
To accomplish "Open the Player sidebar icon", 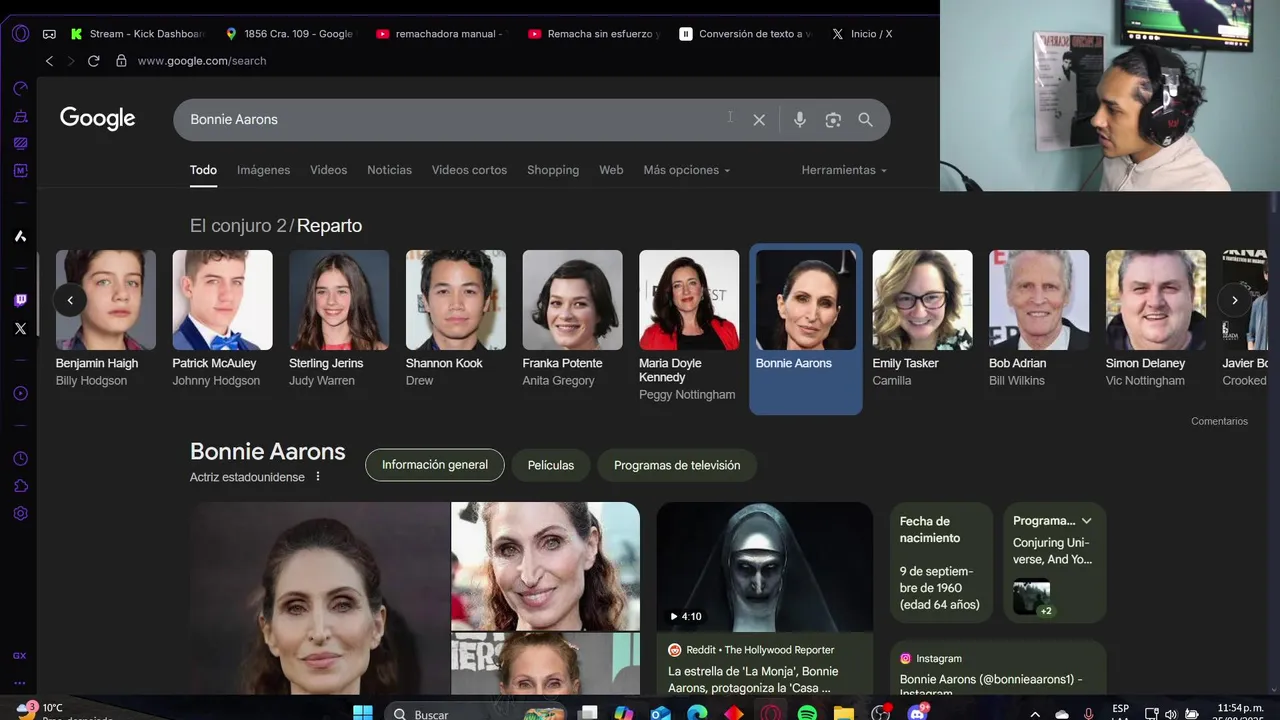I will (x=20, y=394).
